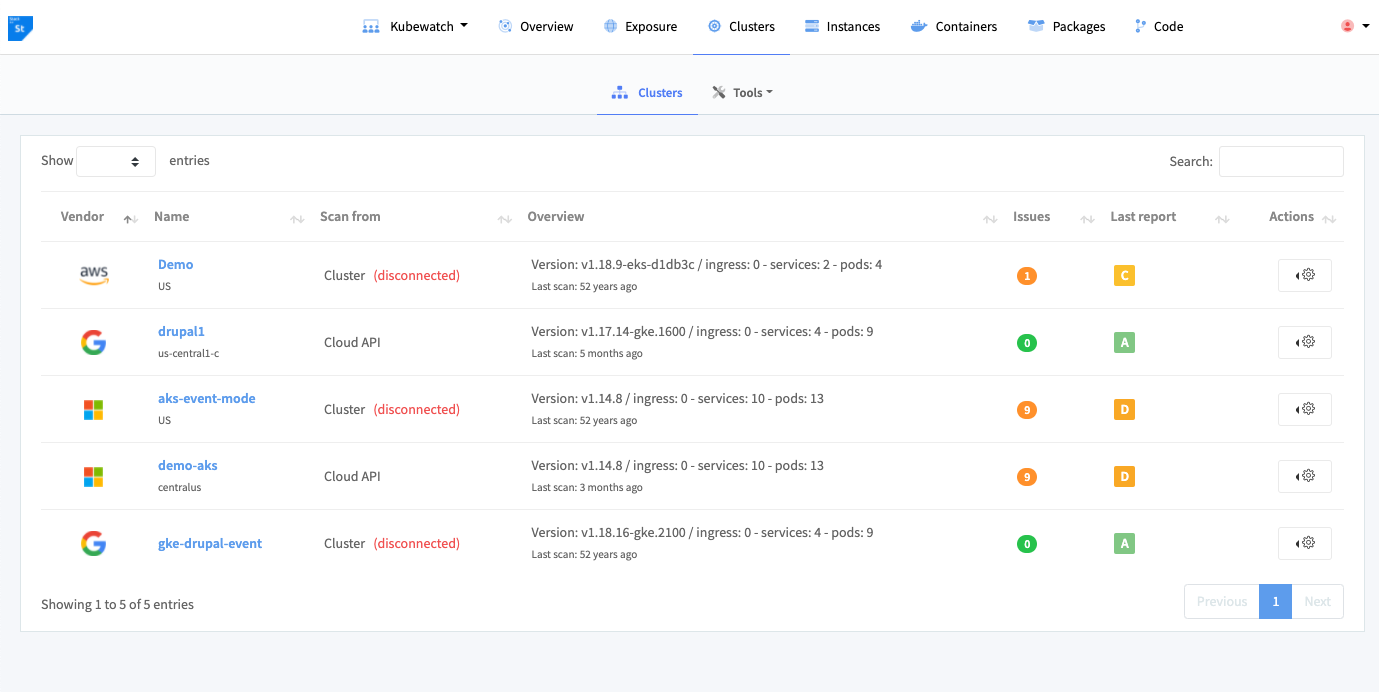Expand the Tools dropdown
The image size is (1379, 692).
pyautogui.click(x=742, y=93)
